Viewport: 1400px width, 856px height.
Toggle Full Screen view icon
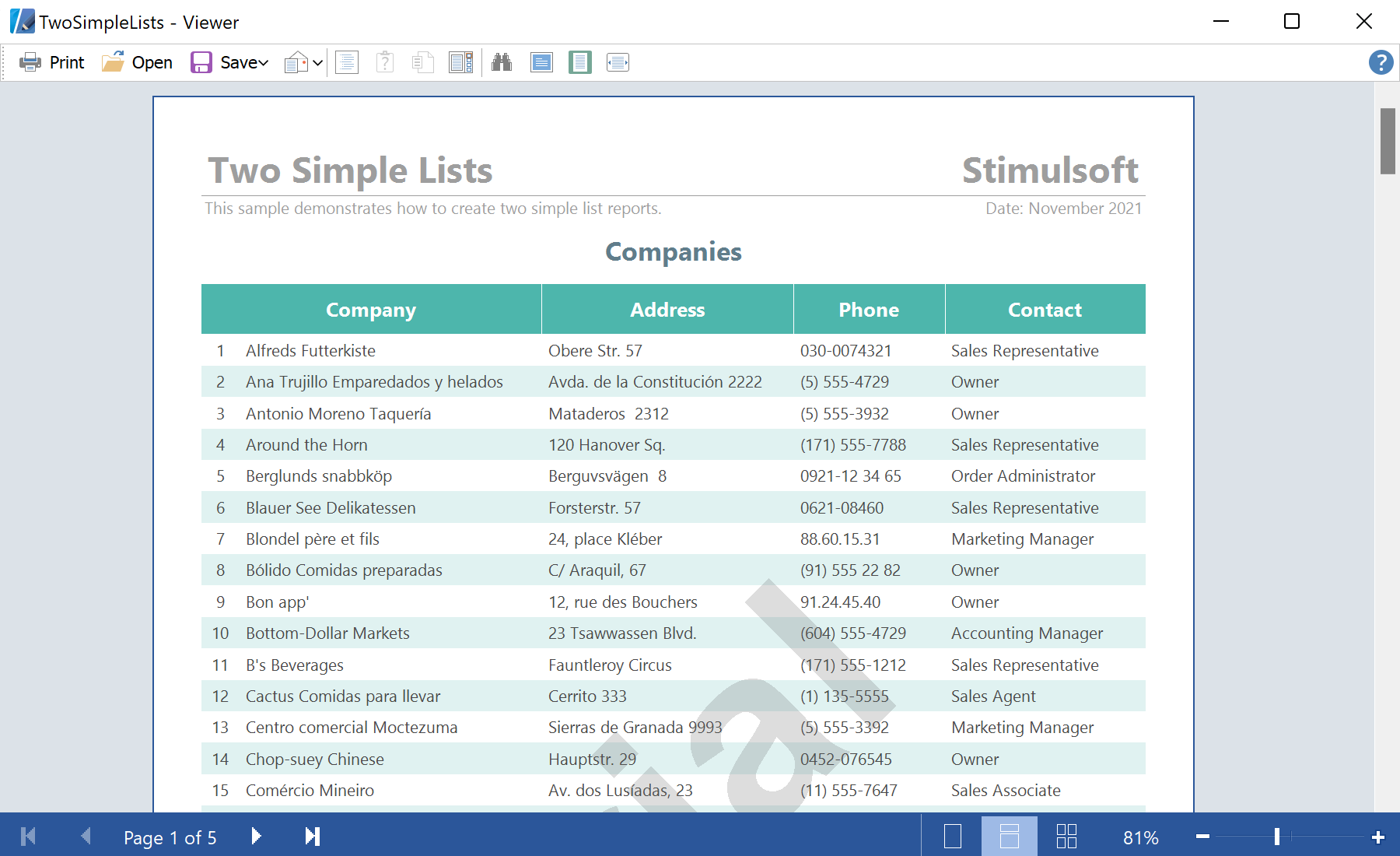click(541, 62)
